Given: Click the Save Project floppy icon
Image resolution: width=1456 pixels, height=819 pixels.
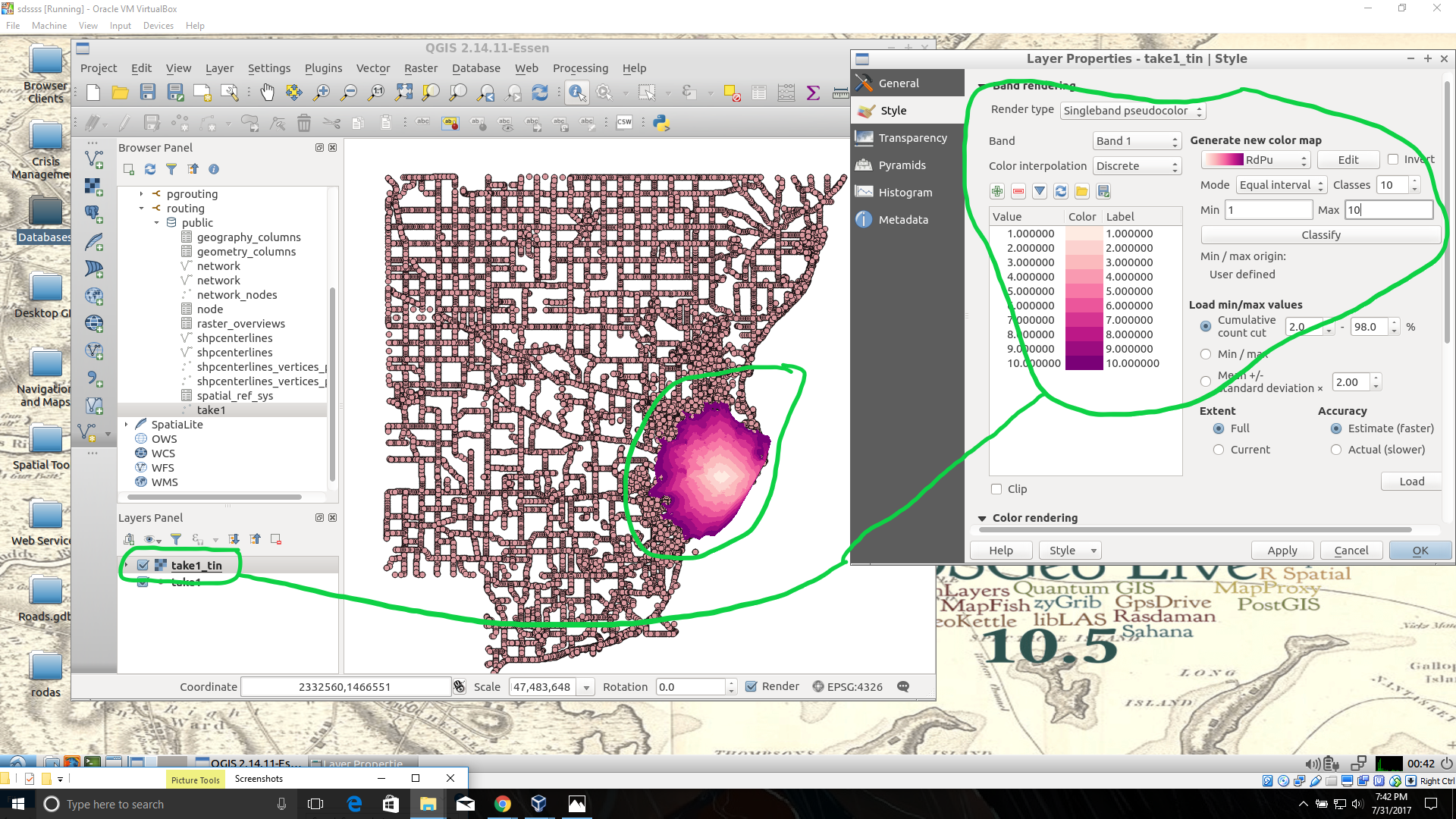Looking at the screenshot, I should tap(148, 93).
